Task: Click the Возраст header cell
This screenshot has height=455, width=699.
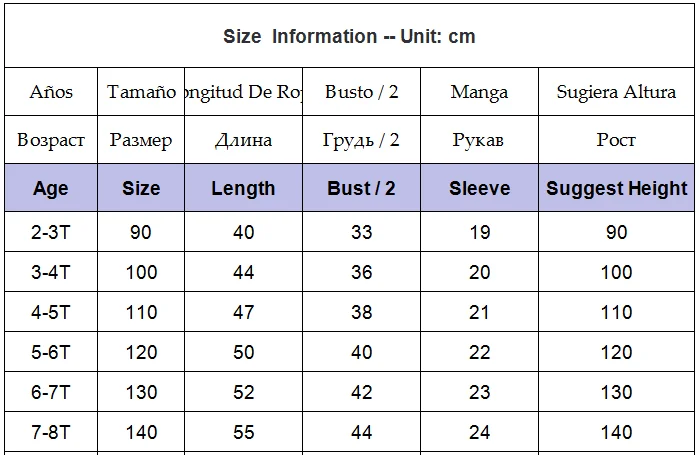Action: click(x=51, y=140)
